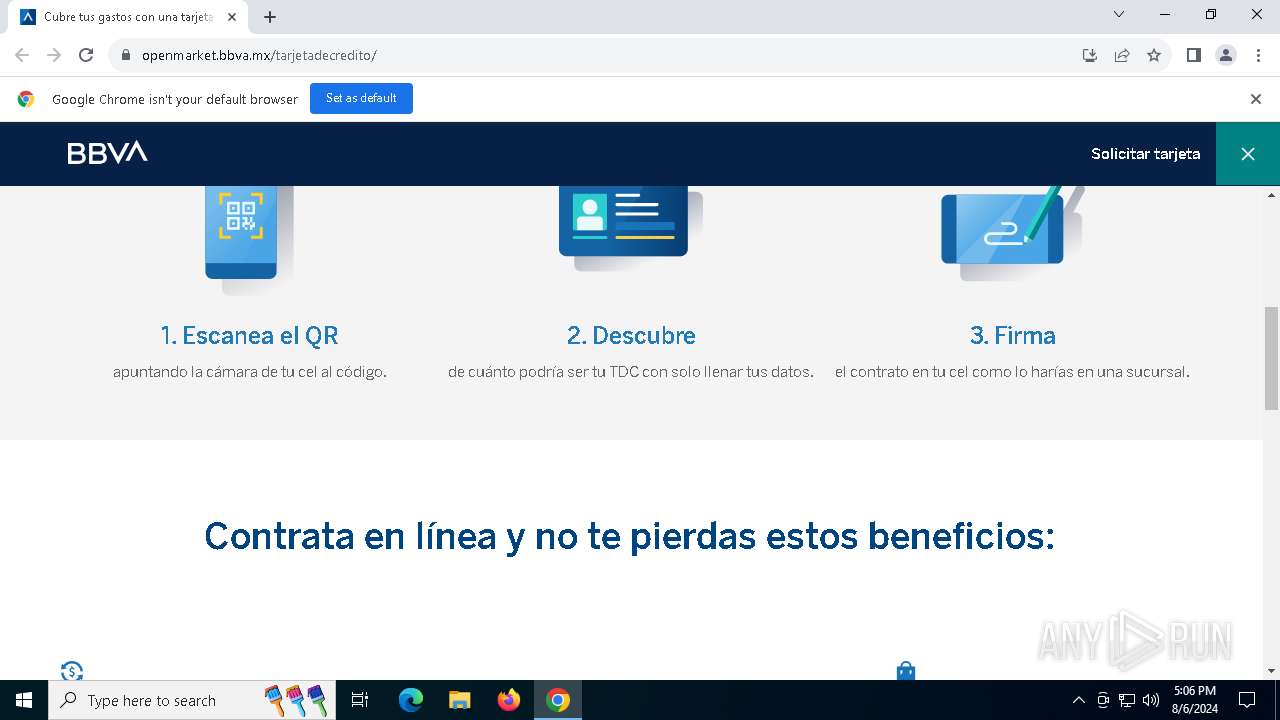Open the volume control tray icon
This screenshot has height=720, width=1280.
pos(1151,700)
